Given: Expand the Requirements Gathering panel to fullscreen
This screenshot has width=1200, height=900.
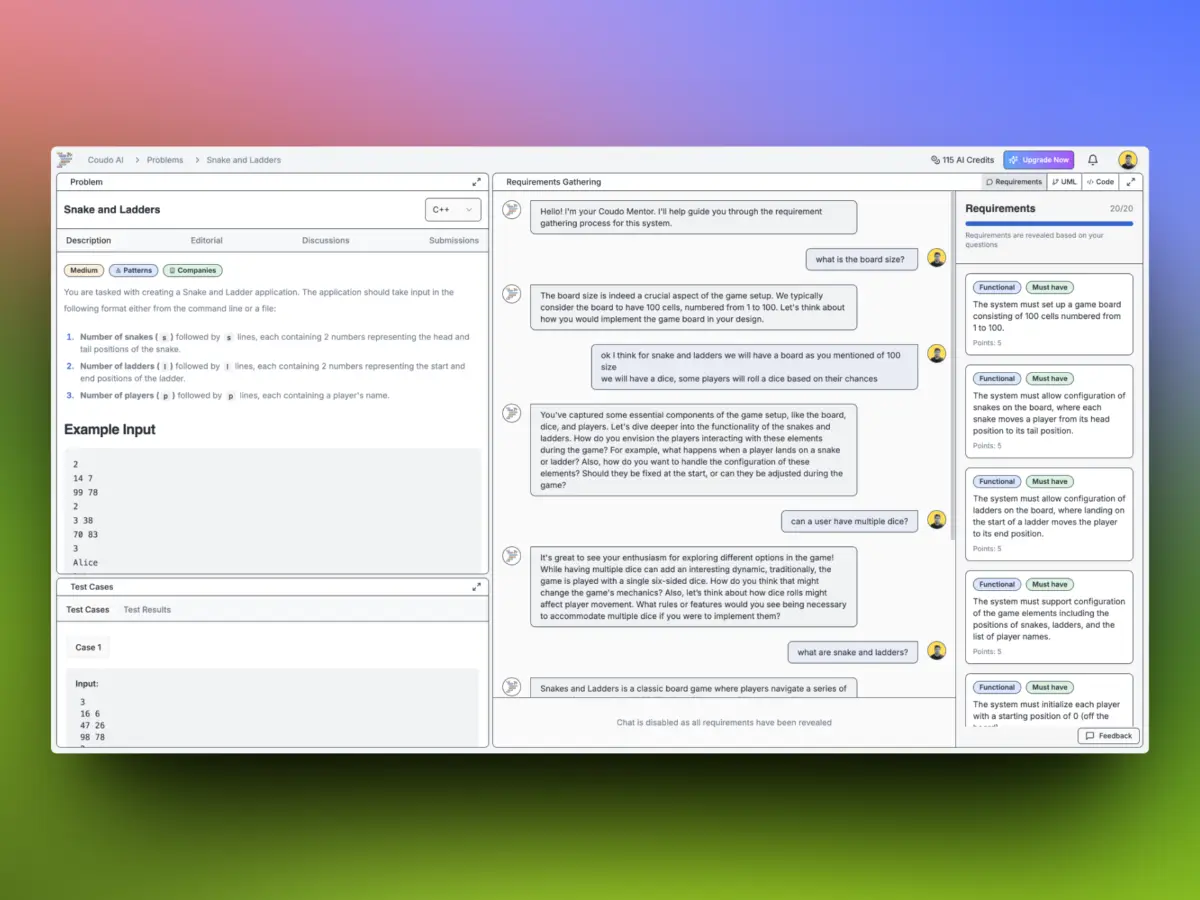Looking at the screenshot, I should pos(1131,182).
